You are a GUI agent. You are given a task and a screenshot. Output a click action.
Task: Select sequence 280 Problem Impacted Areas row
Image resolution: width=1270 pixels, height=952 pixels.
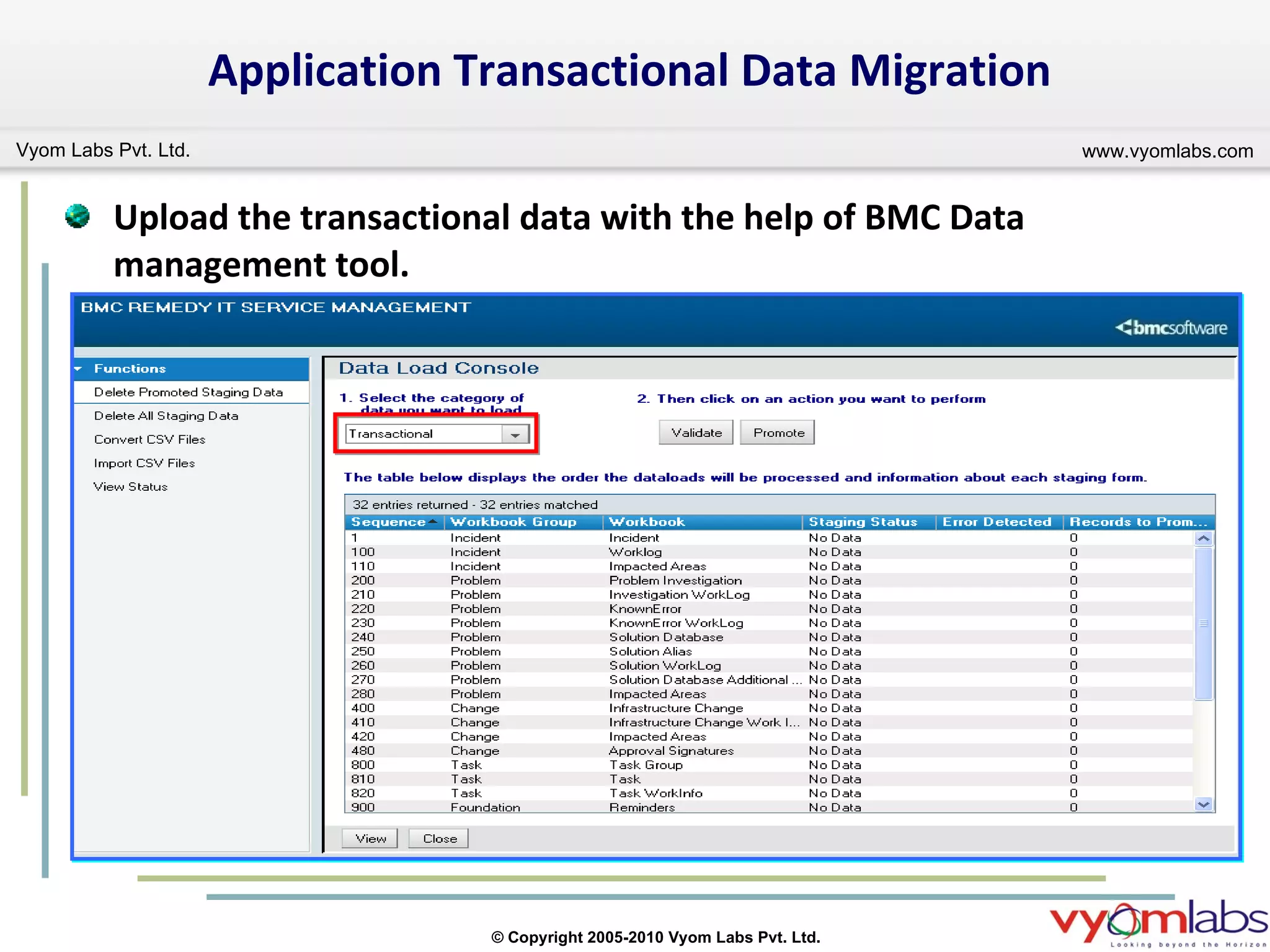(769, 694)
